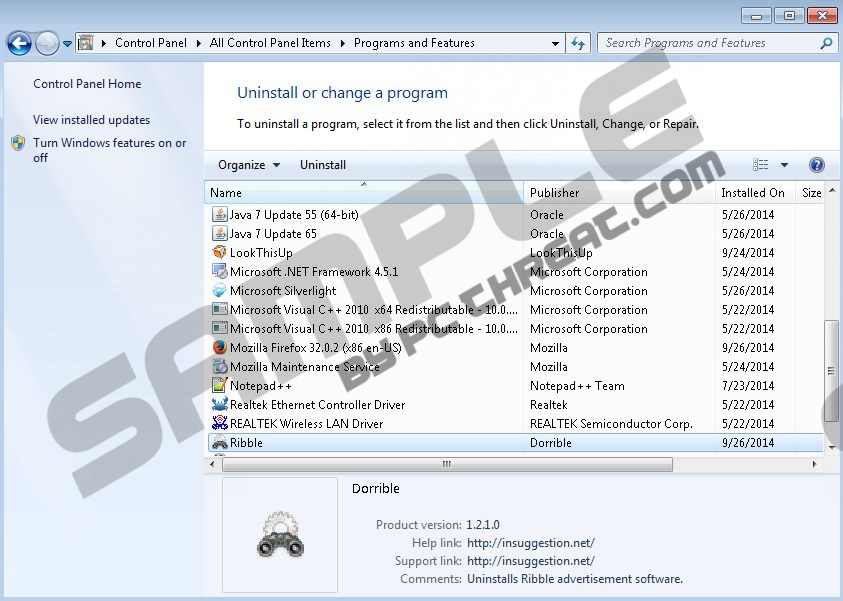Viewport: 843px width, 601px height.
Task: Click the Refresh button beside address bar
Action: point(577,43)
